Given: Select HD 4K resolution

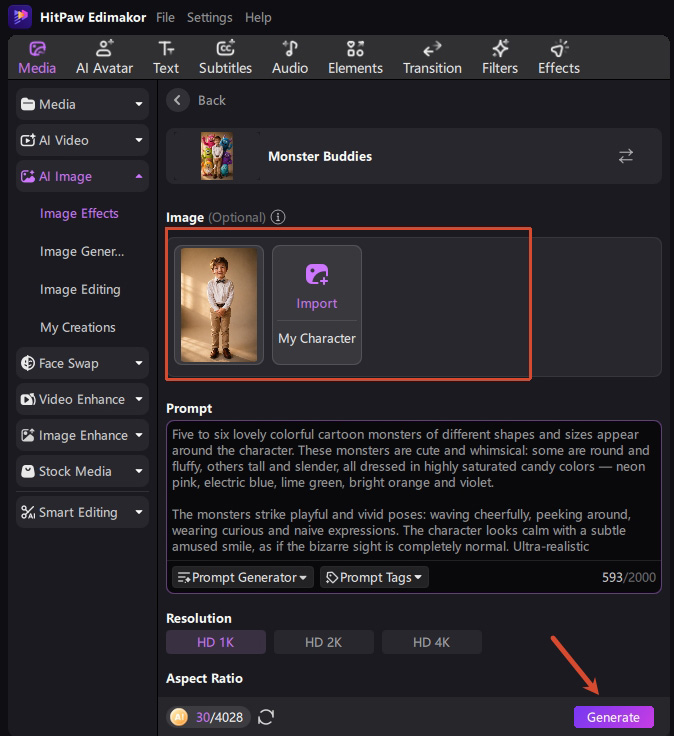Looking at the screenshot, I should click(x=432, y=642).
